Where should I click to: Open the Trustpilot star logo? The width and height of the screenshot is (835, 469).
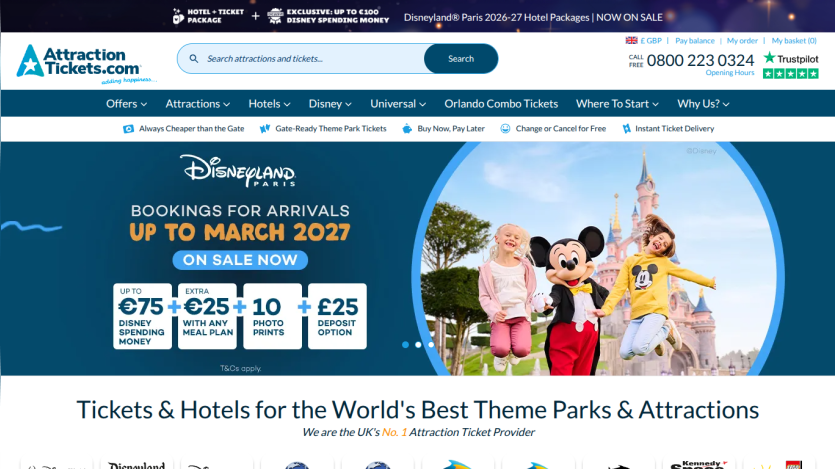[x=791, y=58]
